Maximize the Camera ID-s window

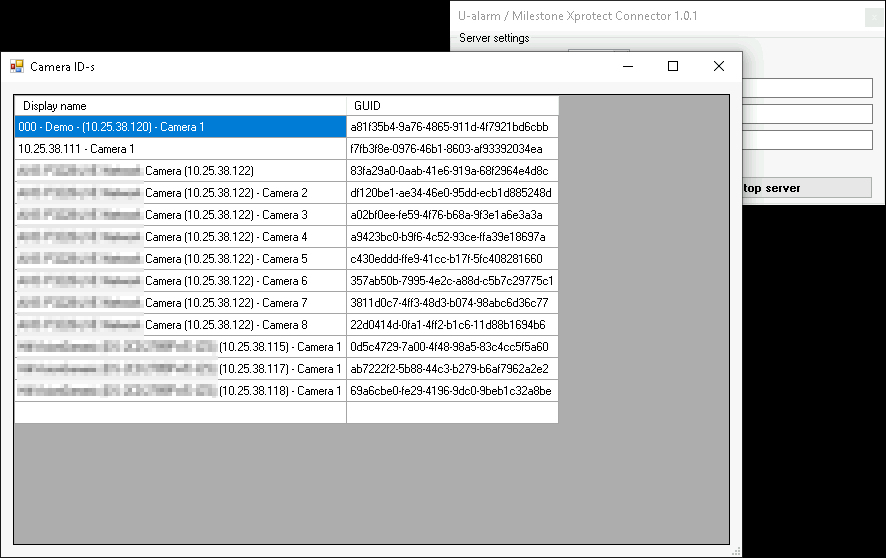tap(673, 67)
